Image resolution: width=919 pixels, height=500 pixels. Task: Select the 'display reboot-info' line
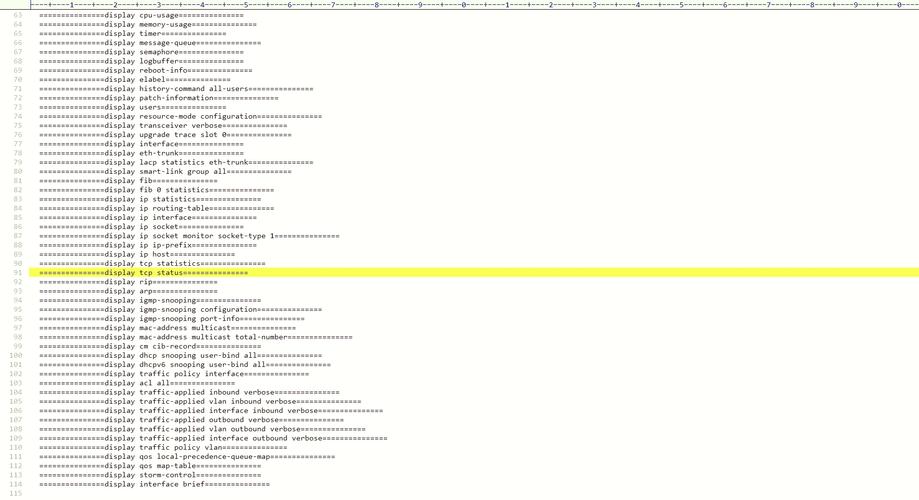[146, 70]
